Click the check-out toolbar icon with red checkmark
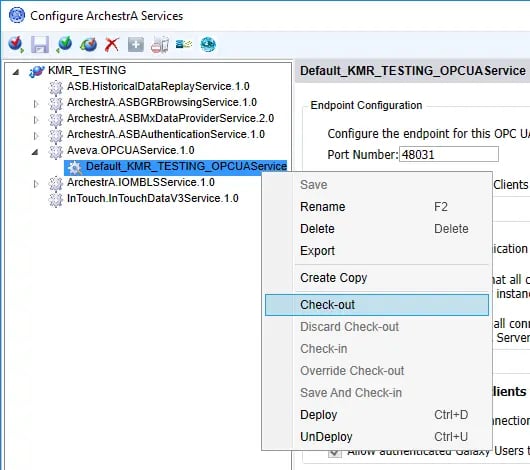 16,44
